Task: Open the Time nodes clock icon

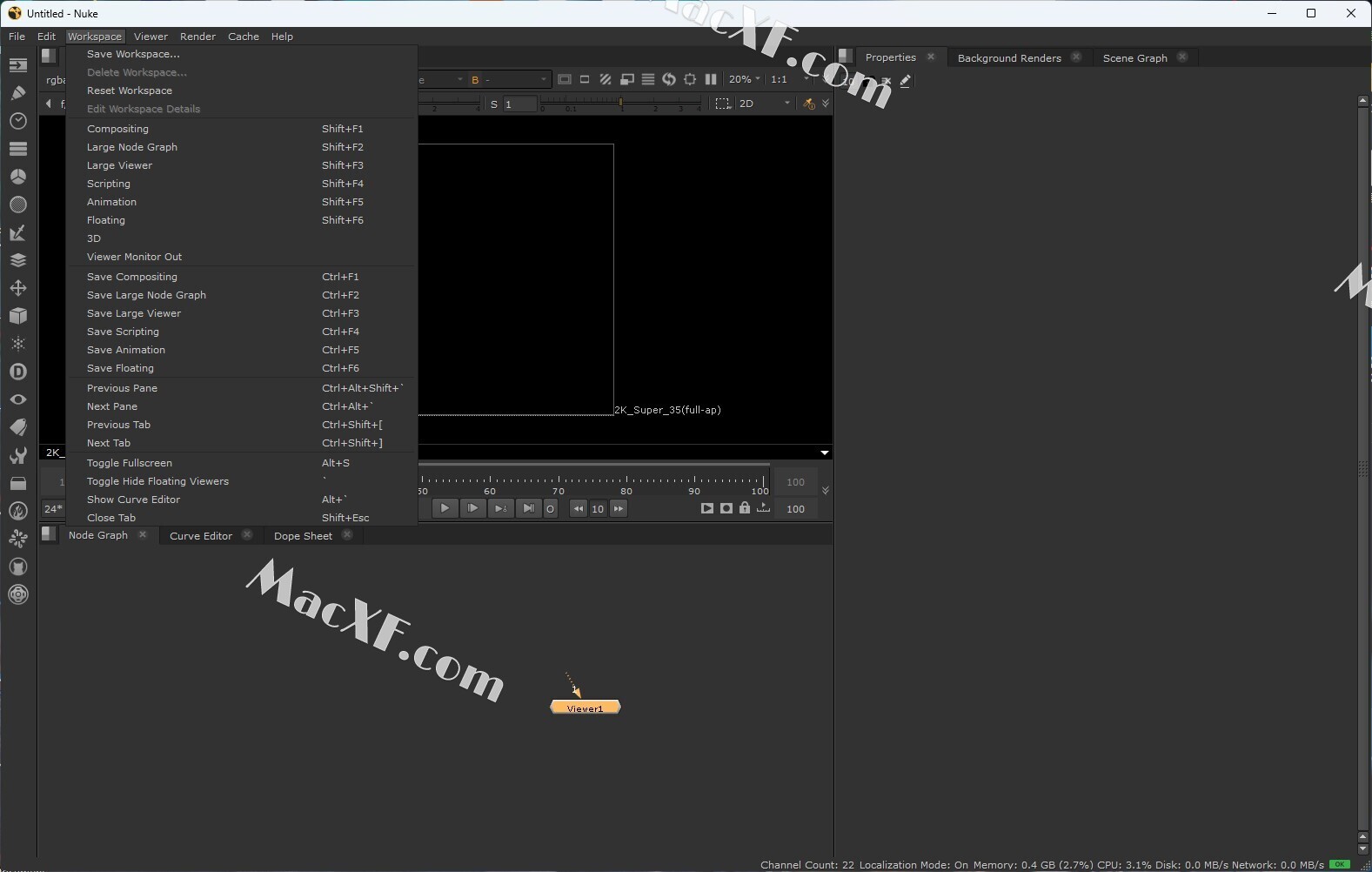Action: pos(17,120)
